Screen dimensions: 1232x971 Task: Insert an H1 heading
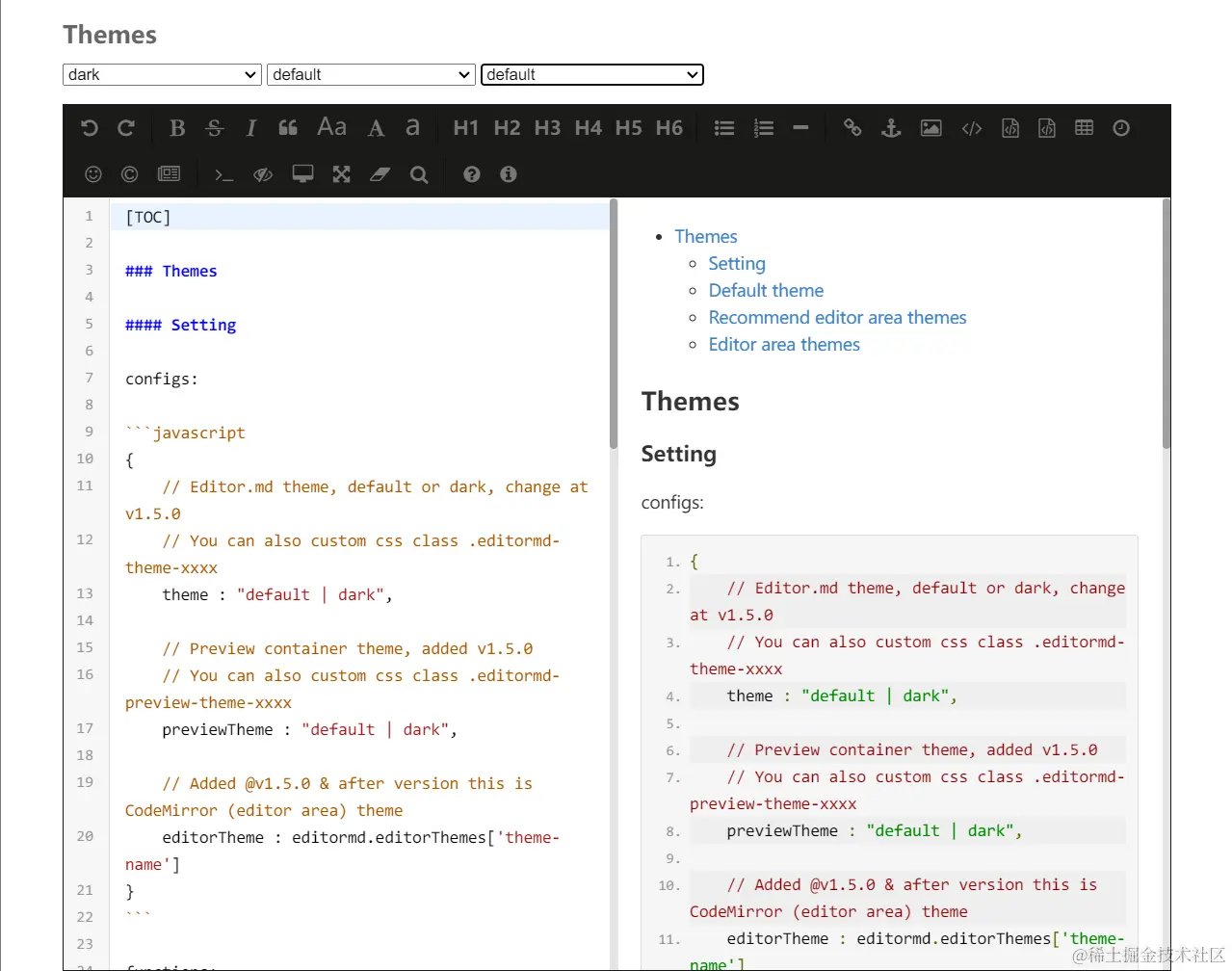point(466,128)
